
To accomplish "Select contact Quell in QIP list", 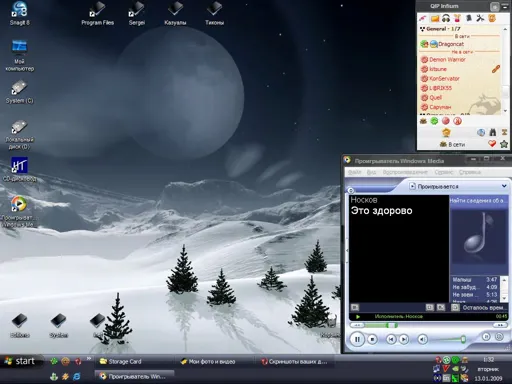I will (x=435, y=98).
